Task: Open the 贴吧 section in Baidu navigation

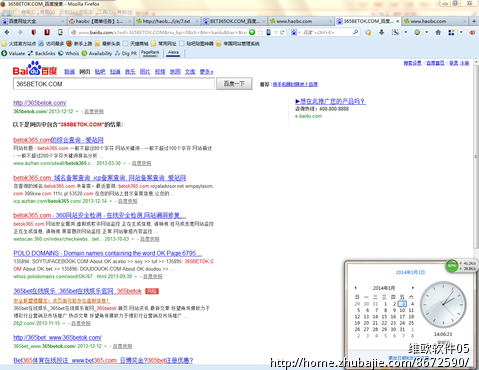Action: click(x=100, y=72)
